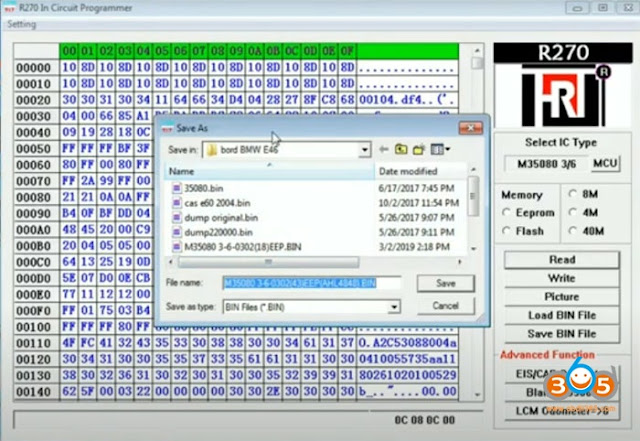
Task: Click the 00 column header in hex grid
Action: 69,51
